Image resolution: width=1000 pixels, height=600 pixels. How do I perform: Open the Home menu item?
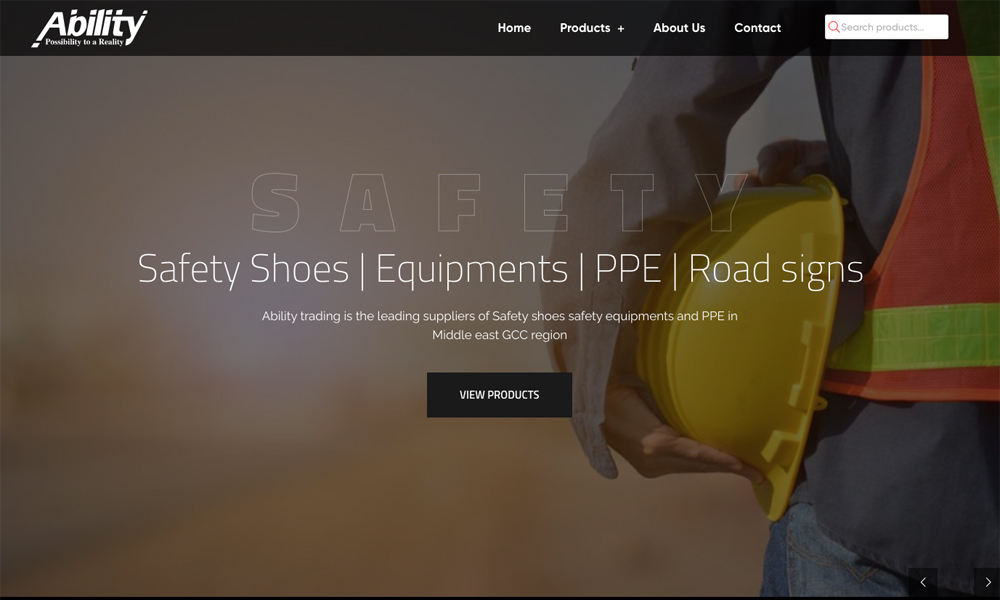pos(514,28)
